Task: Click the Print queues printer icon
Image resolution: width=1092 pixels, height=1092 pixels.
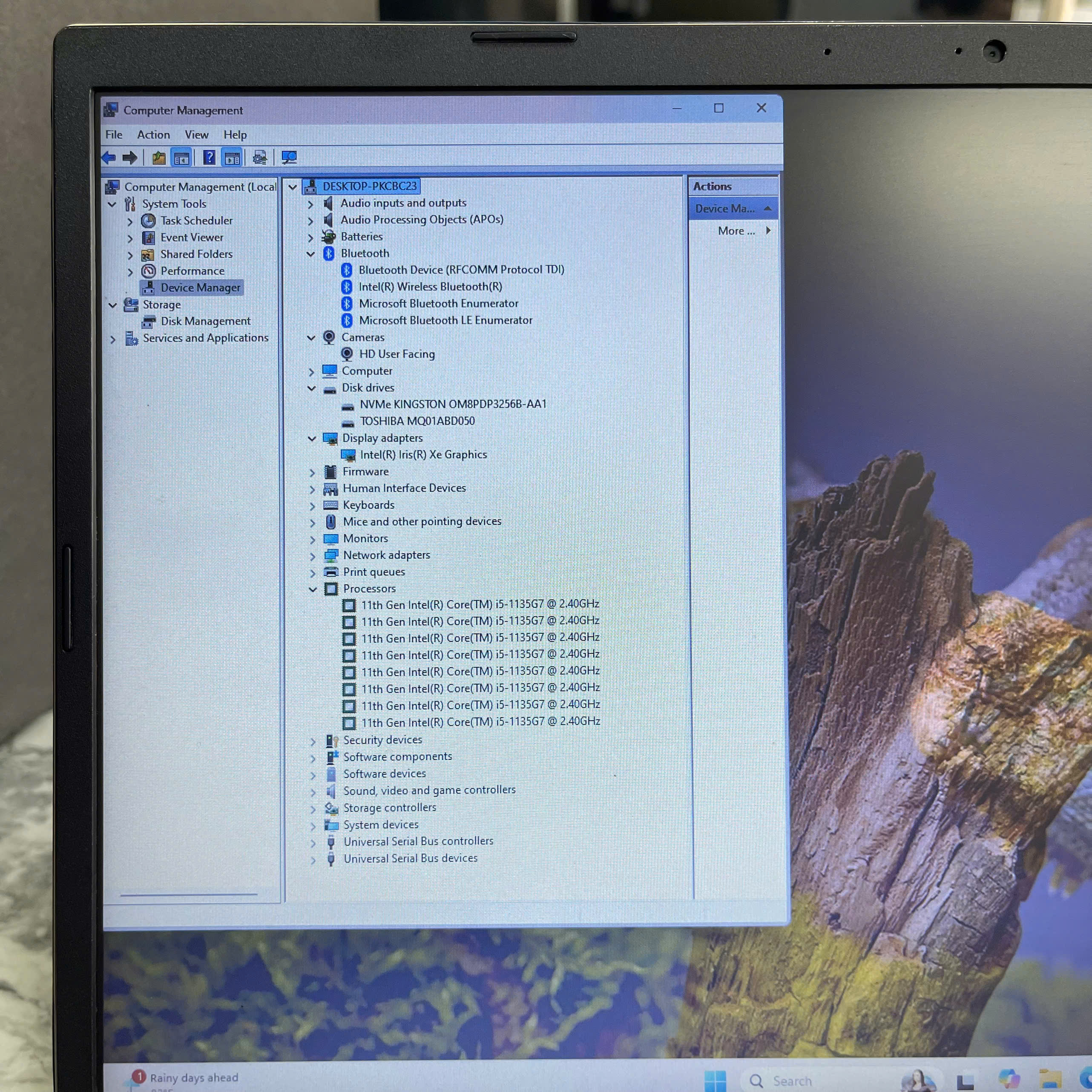Action: (x=331, y=572)
